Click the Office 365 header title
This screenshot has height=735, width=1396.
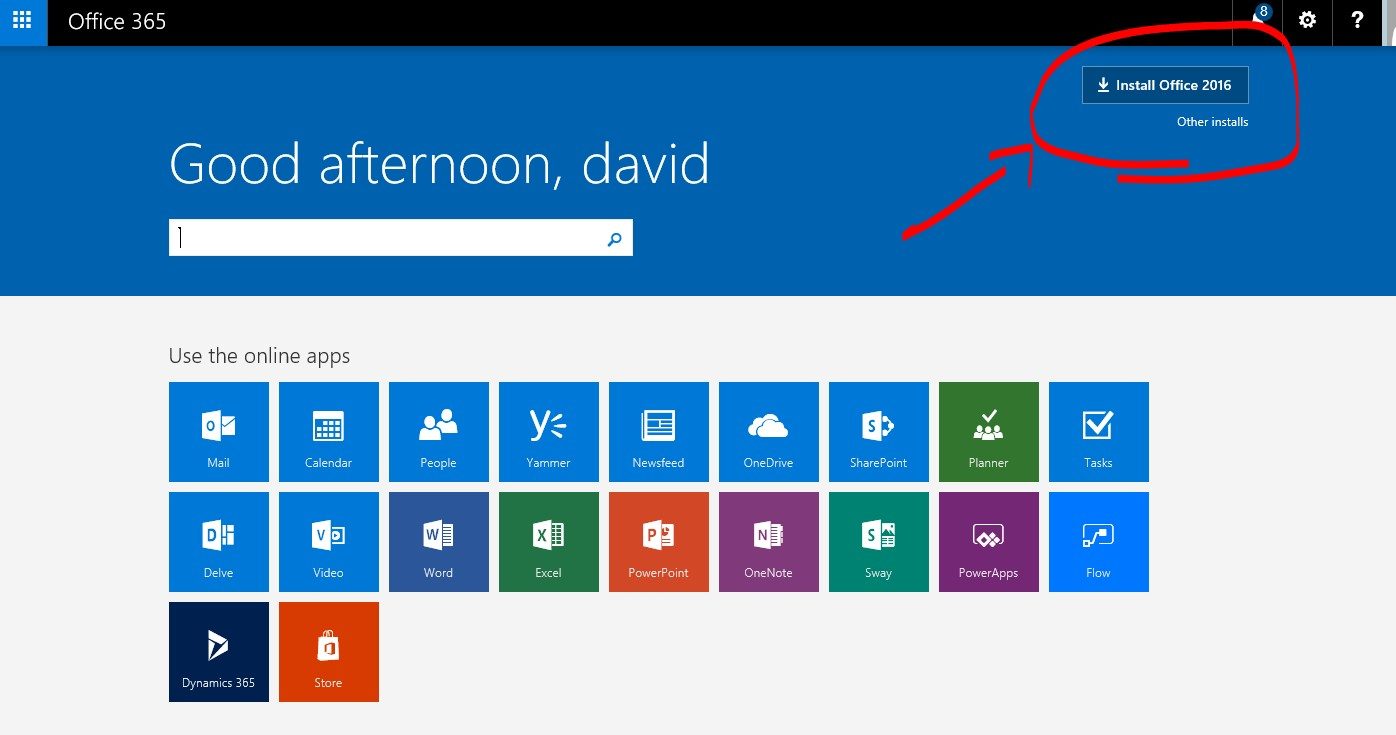tap(117, 21)
